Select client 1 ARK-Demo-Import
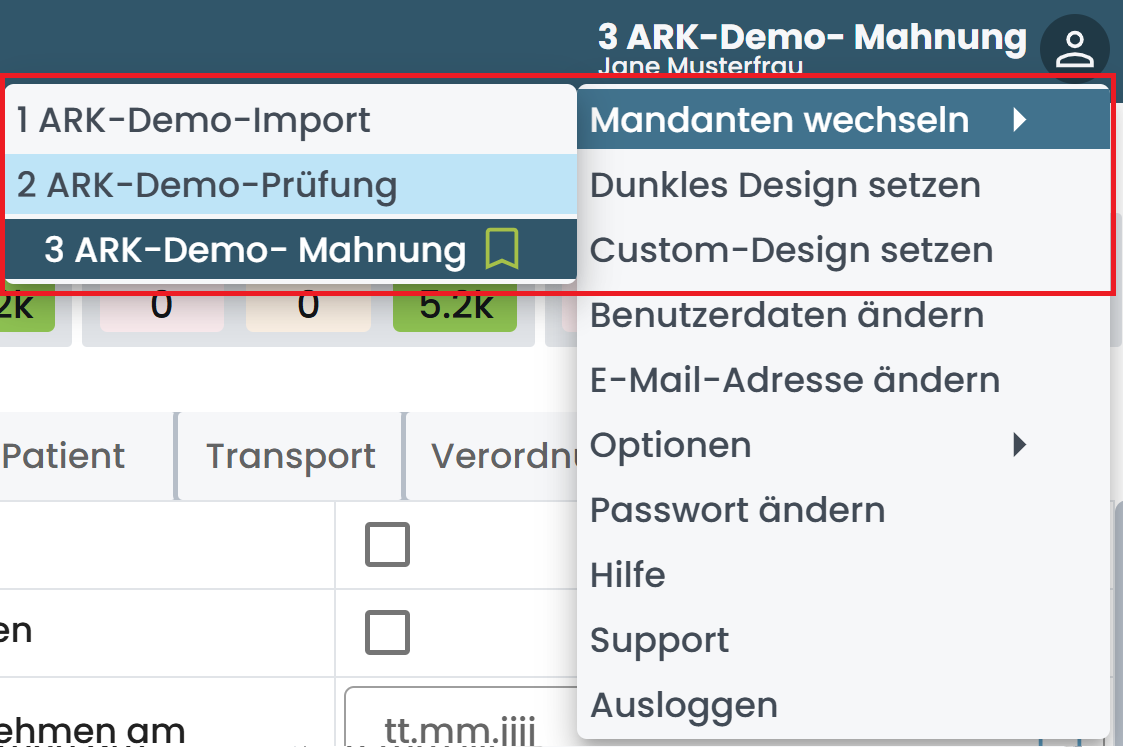Screen dimensions: 1123x748 tap(193, 120)
